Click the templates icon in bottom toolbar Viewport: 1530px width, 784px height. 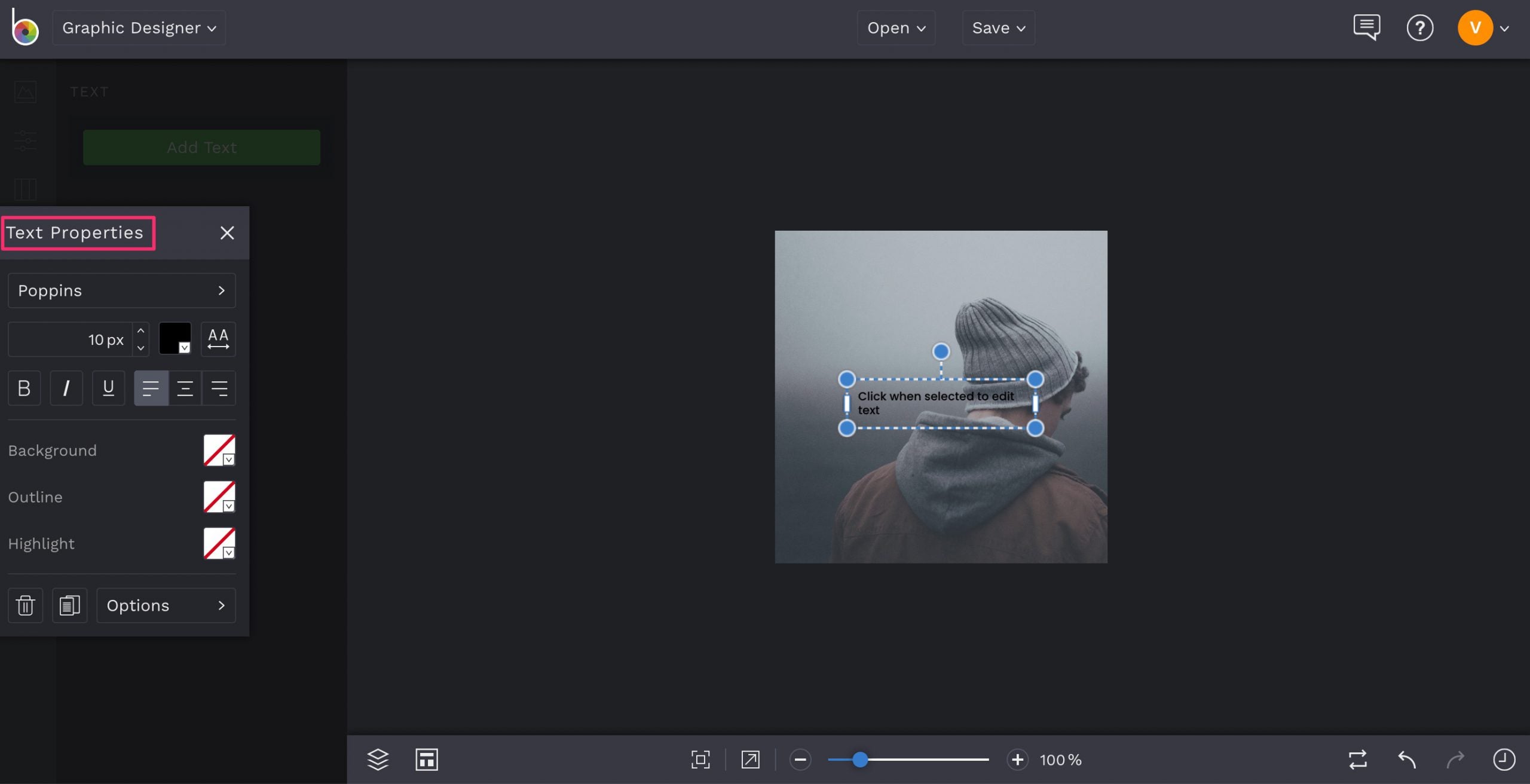427,759
